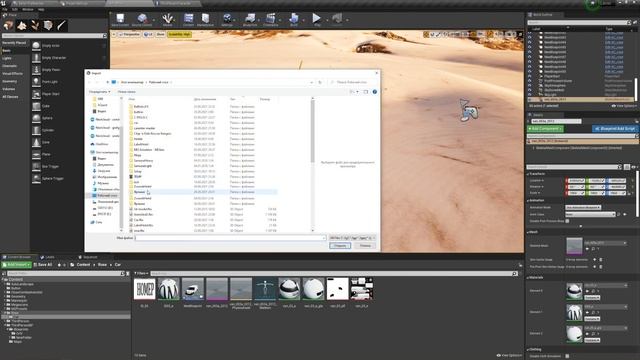Click the Cone placement icon
640x360 pixels.
click(x=36, y=142)
